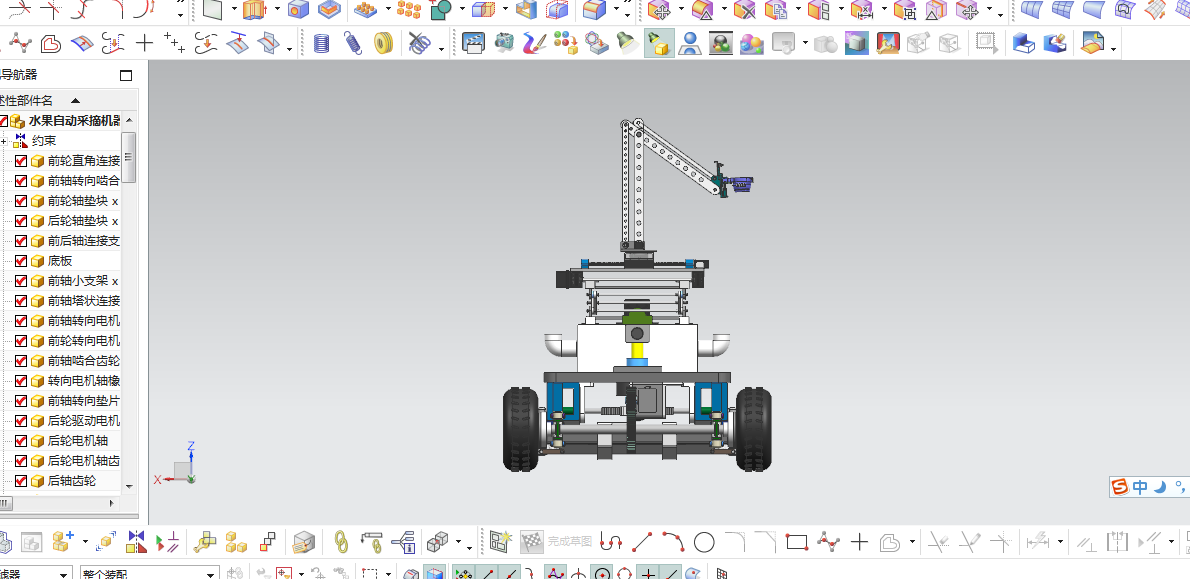Viewport: 1190px width, 579px height.
Task: Open dropdown arrow beside Move Face icon
Action: [x=681, y=10]
